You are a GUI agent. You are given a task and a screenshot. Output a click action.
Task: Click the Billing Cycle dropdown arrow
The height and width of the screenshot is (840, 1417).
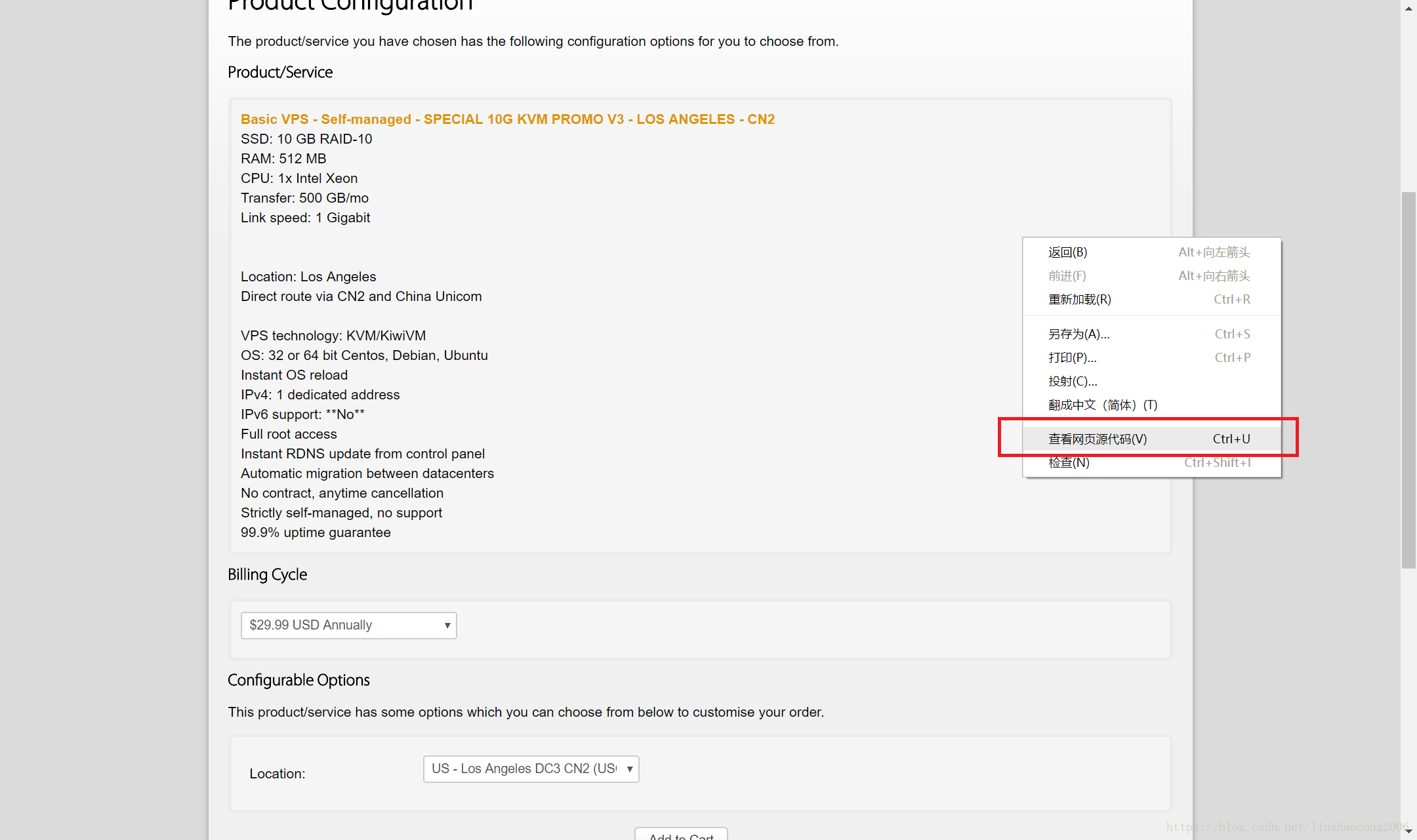pos(447,626)
